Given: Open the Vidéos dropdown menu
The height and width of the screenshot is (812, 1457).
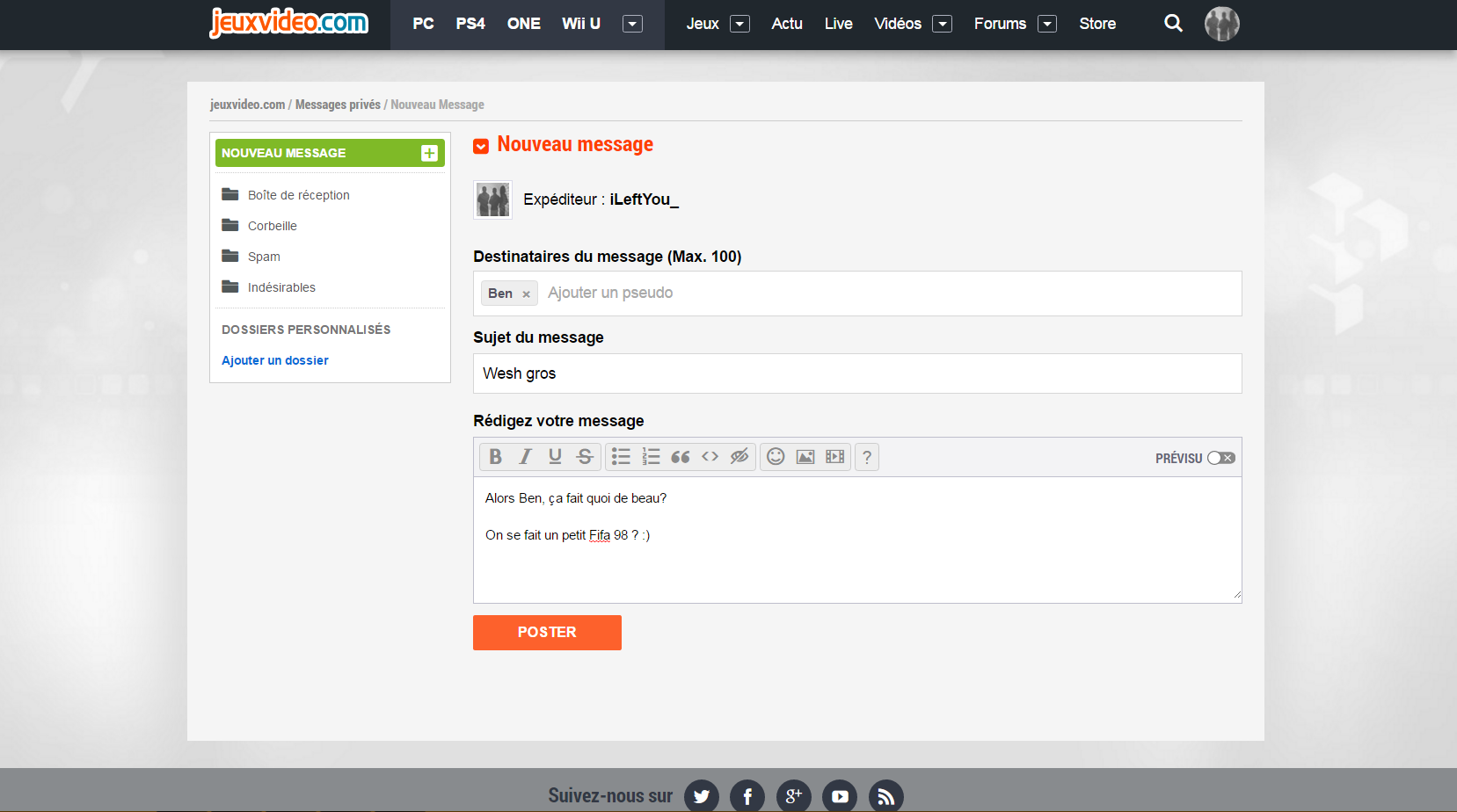Looking at the screenshot, I should [x=942, y=24].
